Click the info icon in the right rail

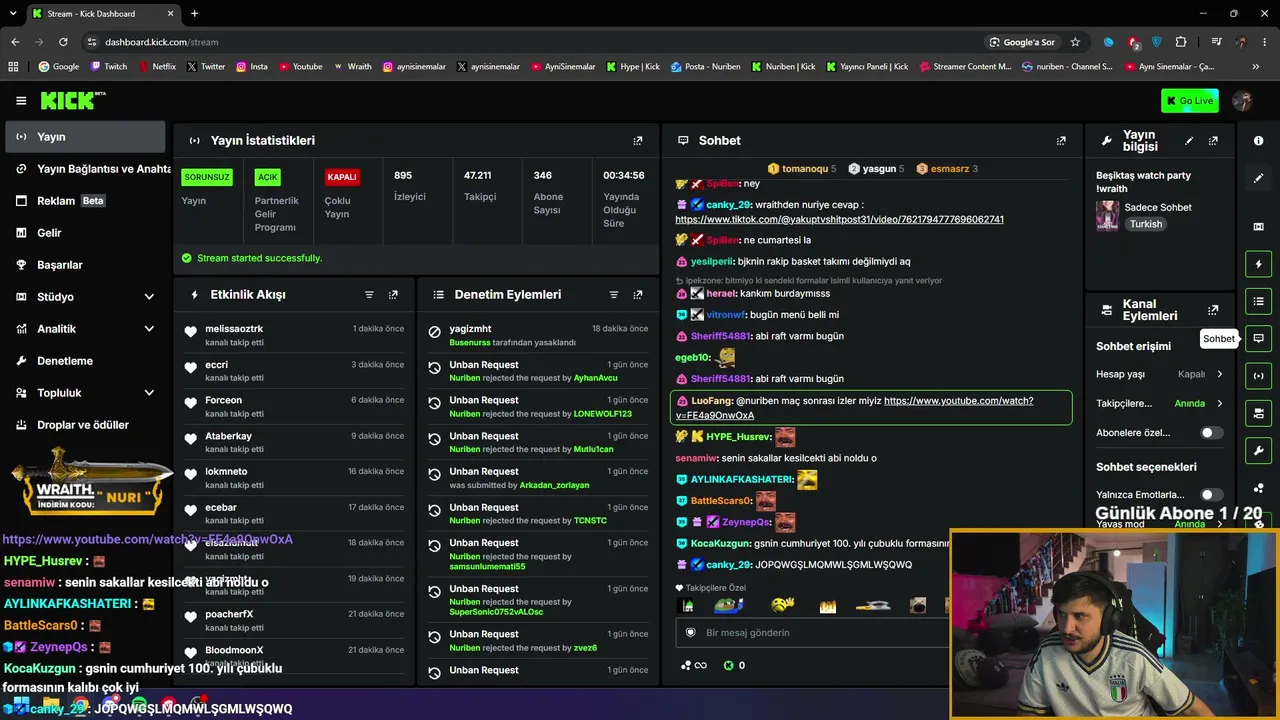tap(1259, 141)
